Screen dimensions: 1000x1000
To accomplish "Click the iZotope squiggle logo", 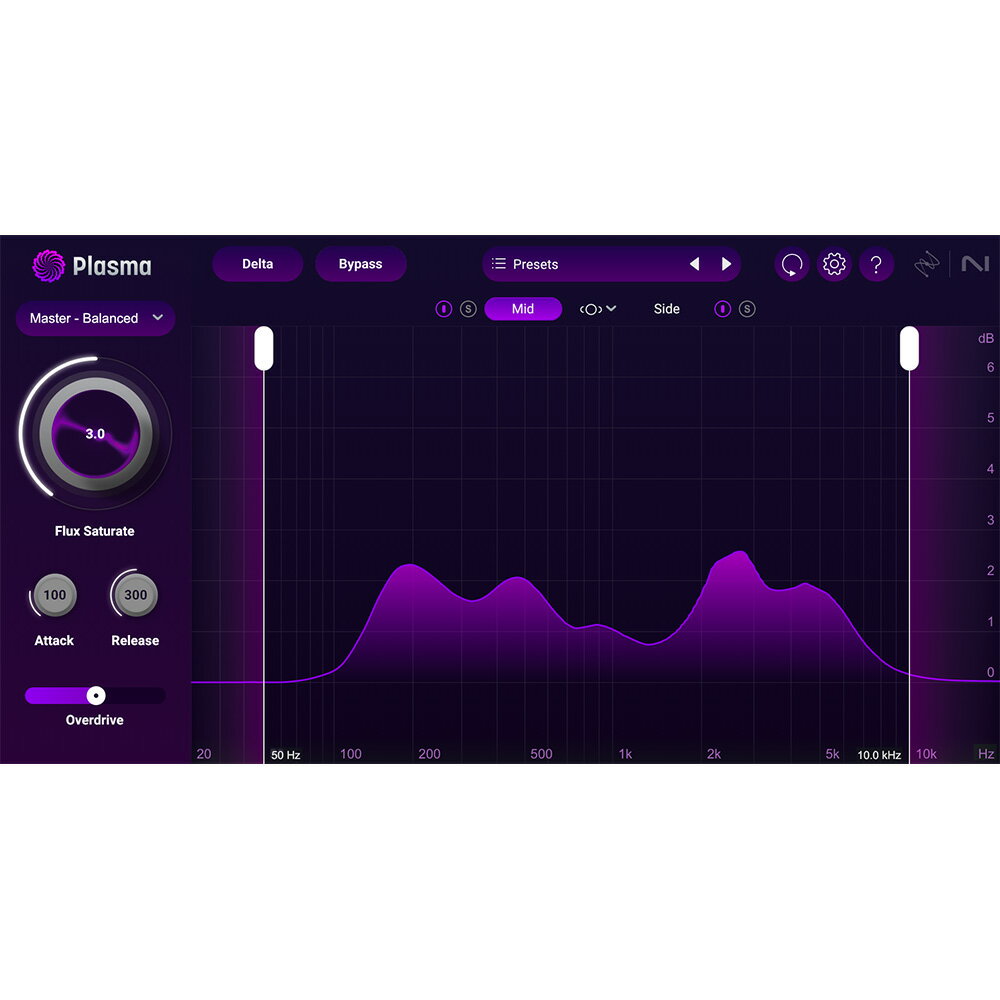I will tap(926, 263).
